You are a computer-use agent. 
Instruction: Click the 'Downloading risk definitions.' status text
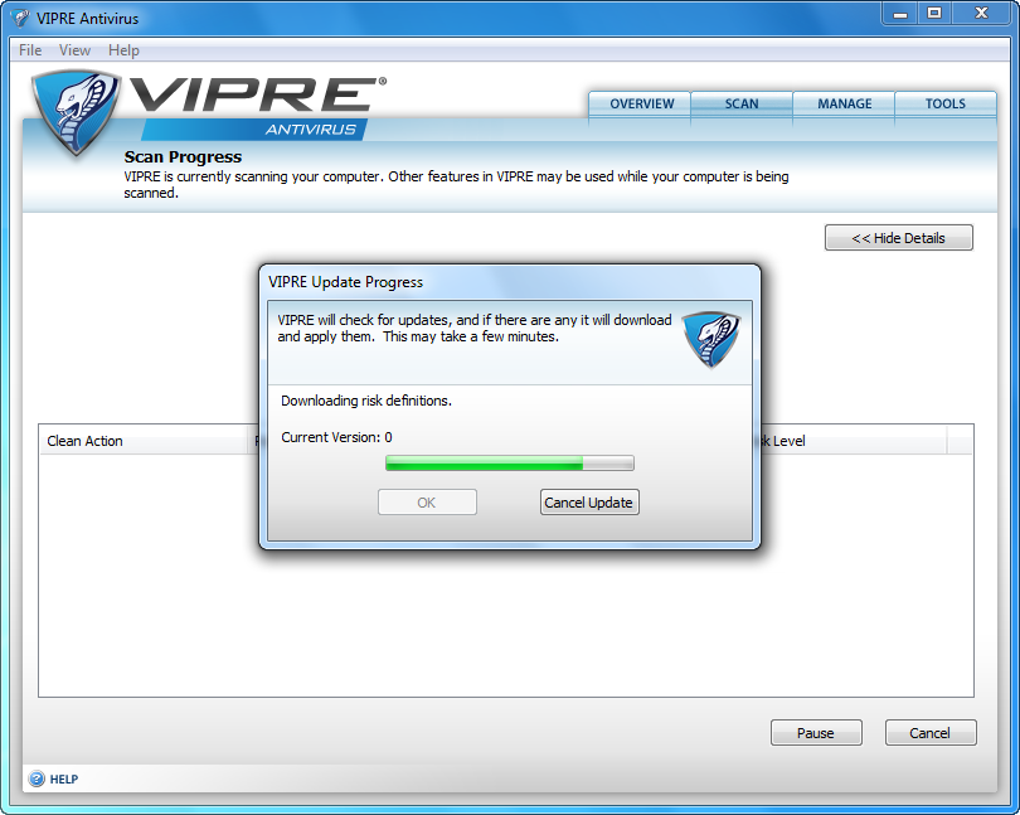click(366, 401)
